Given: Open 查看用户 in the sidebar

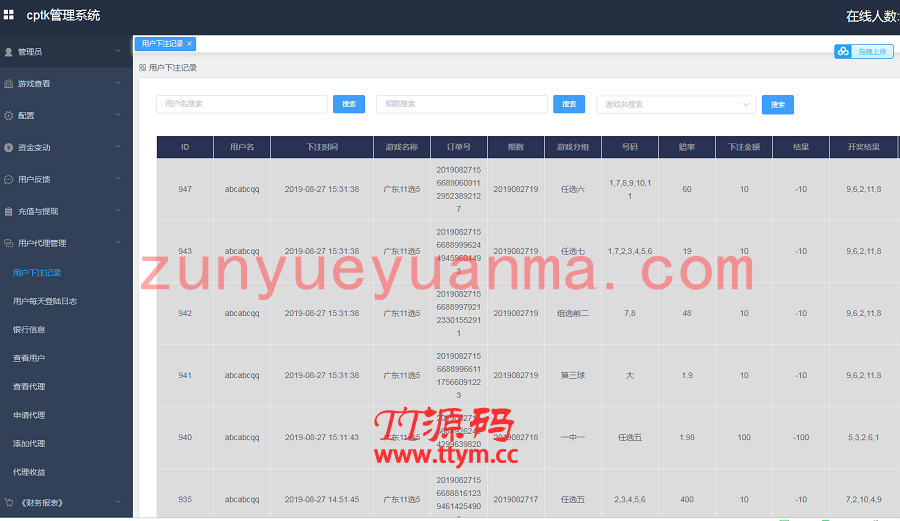Looking at the screenshot, I should [x=29, y=358].
